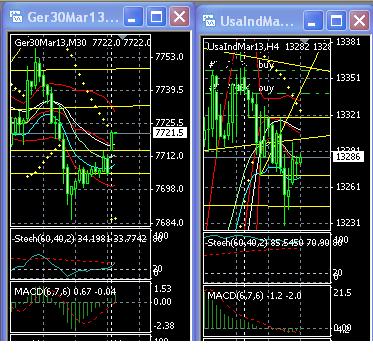
Task: Select Stoch(60,40,2) label in UsaInd window
Action: [x=236, y=243]
